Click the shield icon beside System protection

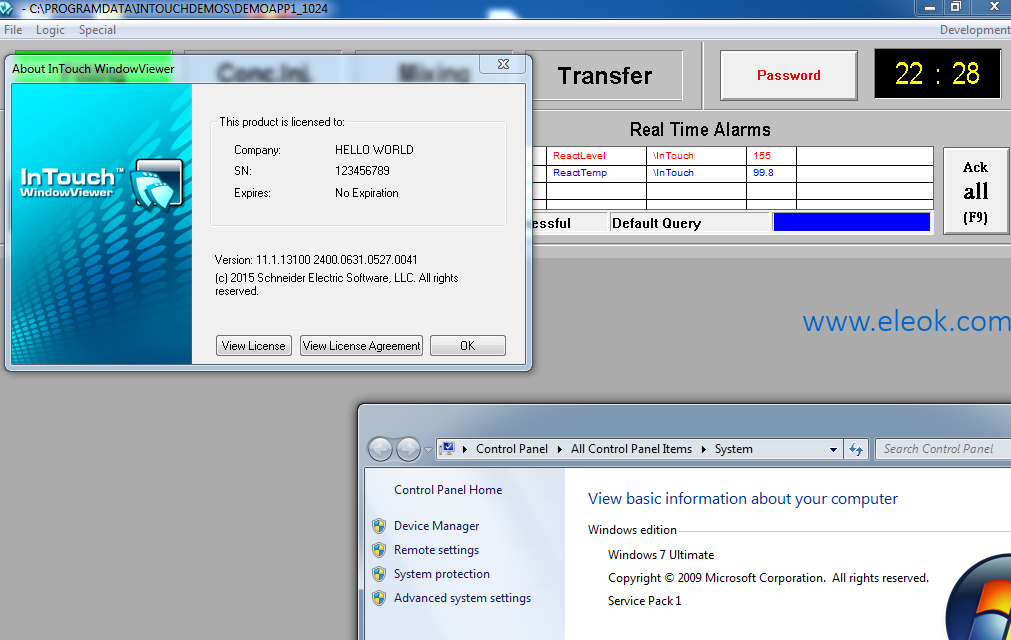(379, 574)
